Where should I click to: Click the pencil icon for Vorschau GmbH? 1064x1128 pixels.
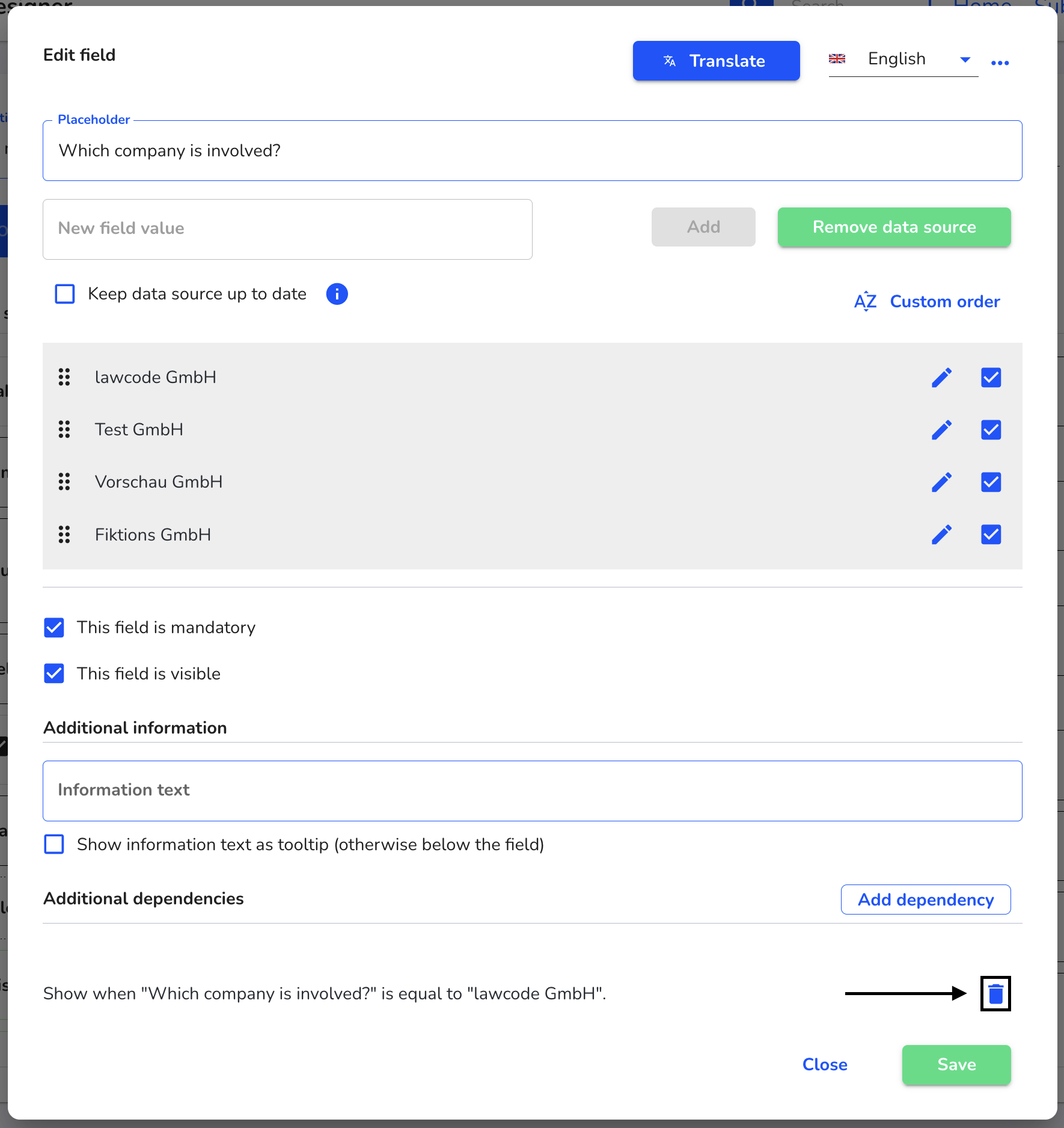(941, 482)
